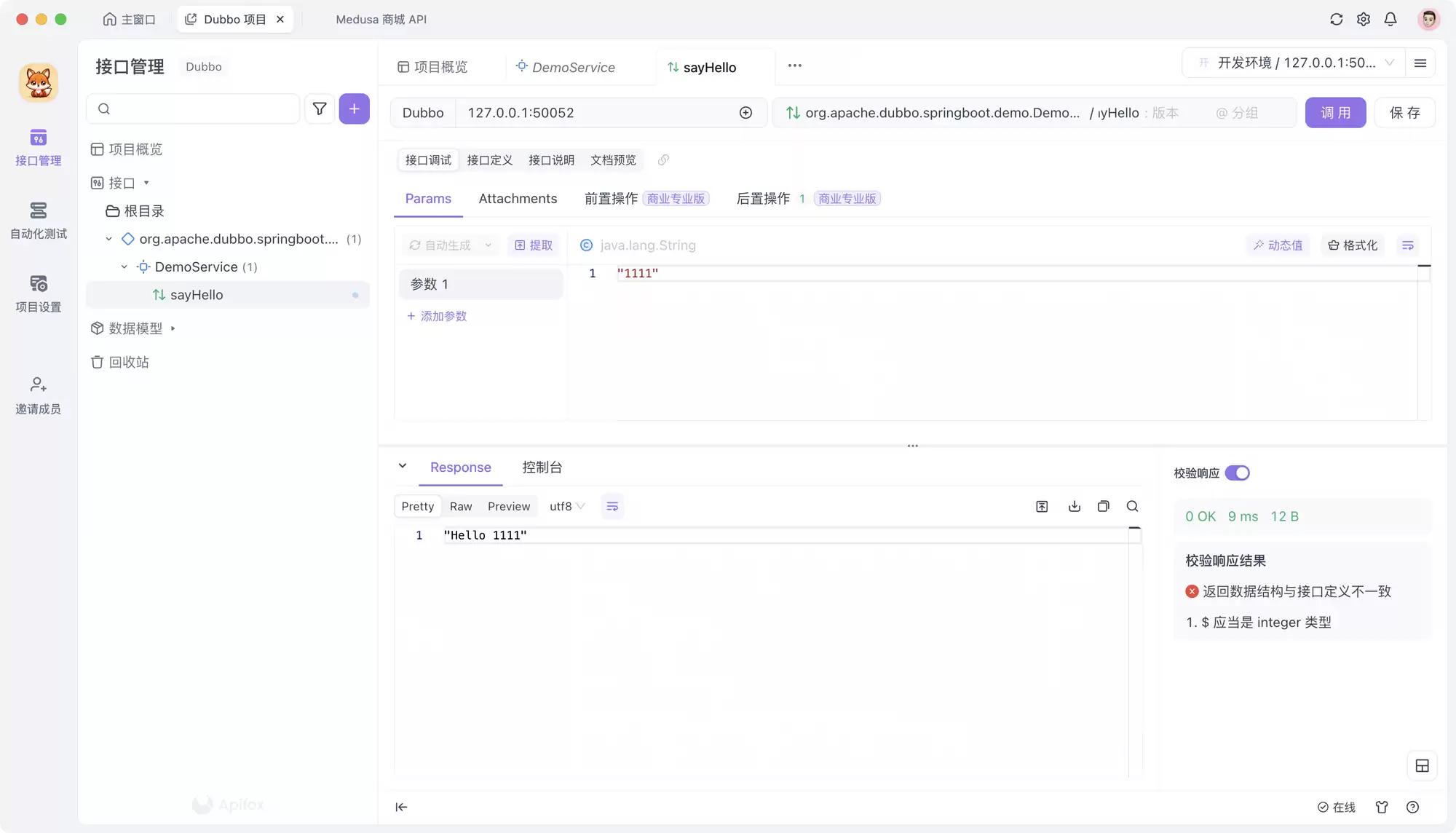Click 添加参数 link
The height and width of the screenshot is (833, 1456).
(x=437, y=316)
